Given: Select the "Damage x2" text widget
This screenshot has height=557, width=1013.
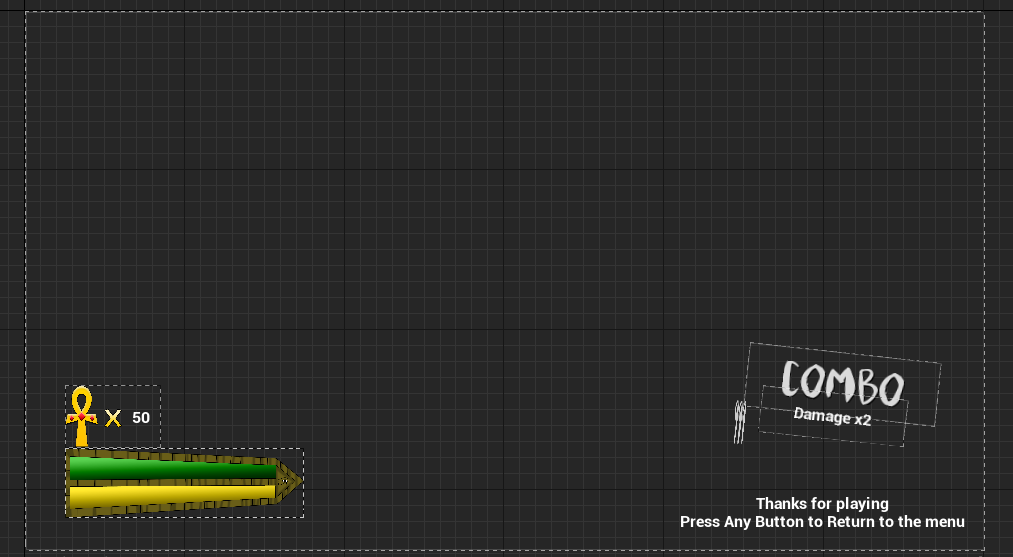Looking at the screenshot, I should click(x=832, y=417).
